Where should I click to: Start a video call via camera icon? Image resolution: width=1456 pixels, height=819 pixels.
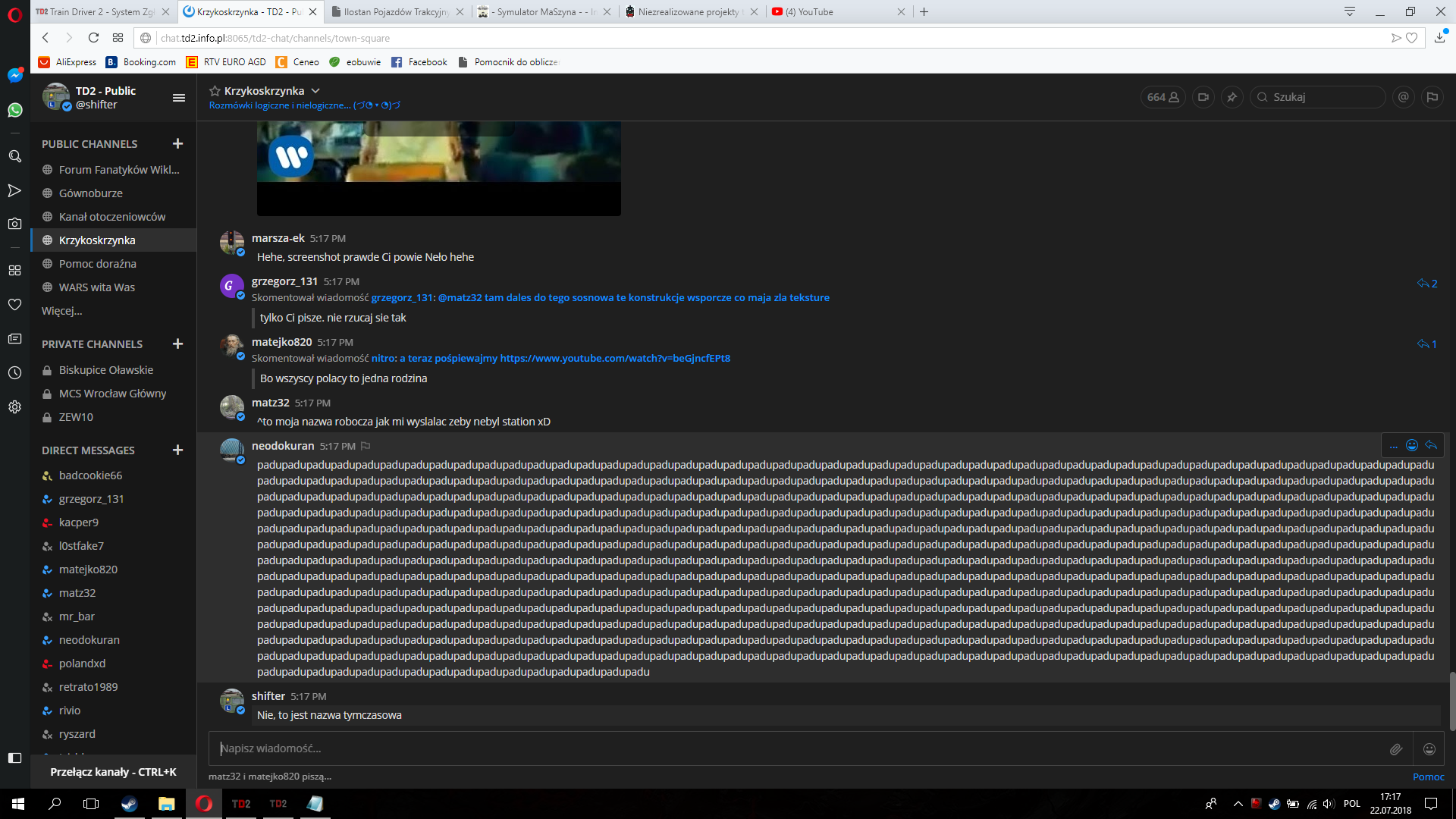pyautogui.click(x=1203, y=97)
